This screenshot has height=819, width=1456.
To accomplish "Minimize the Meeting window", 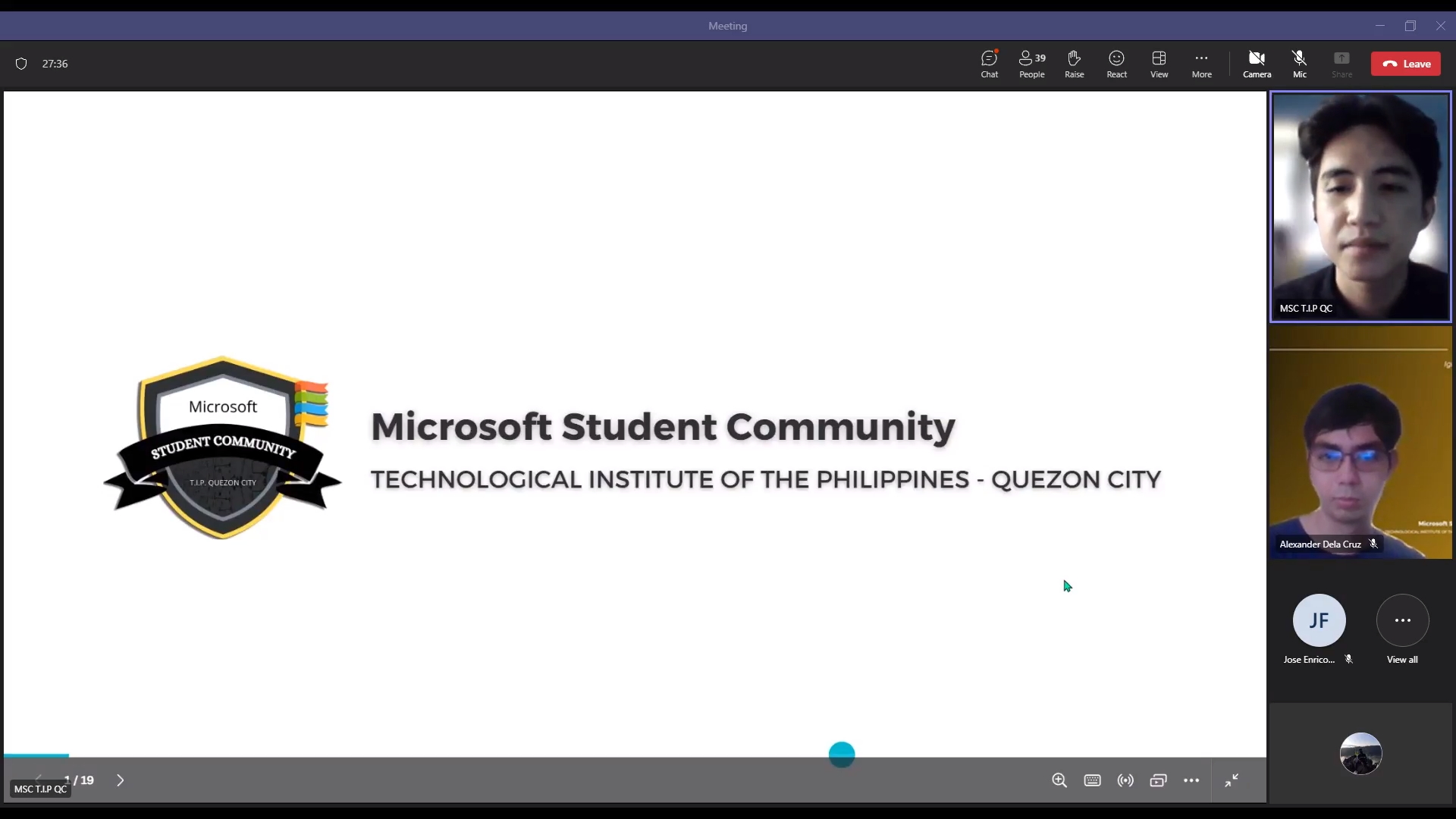I will click(1380, 26).
